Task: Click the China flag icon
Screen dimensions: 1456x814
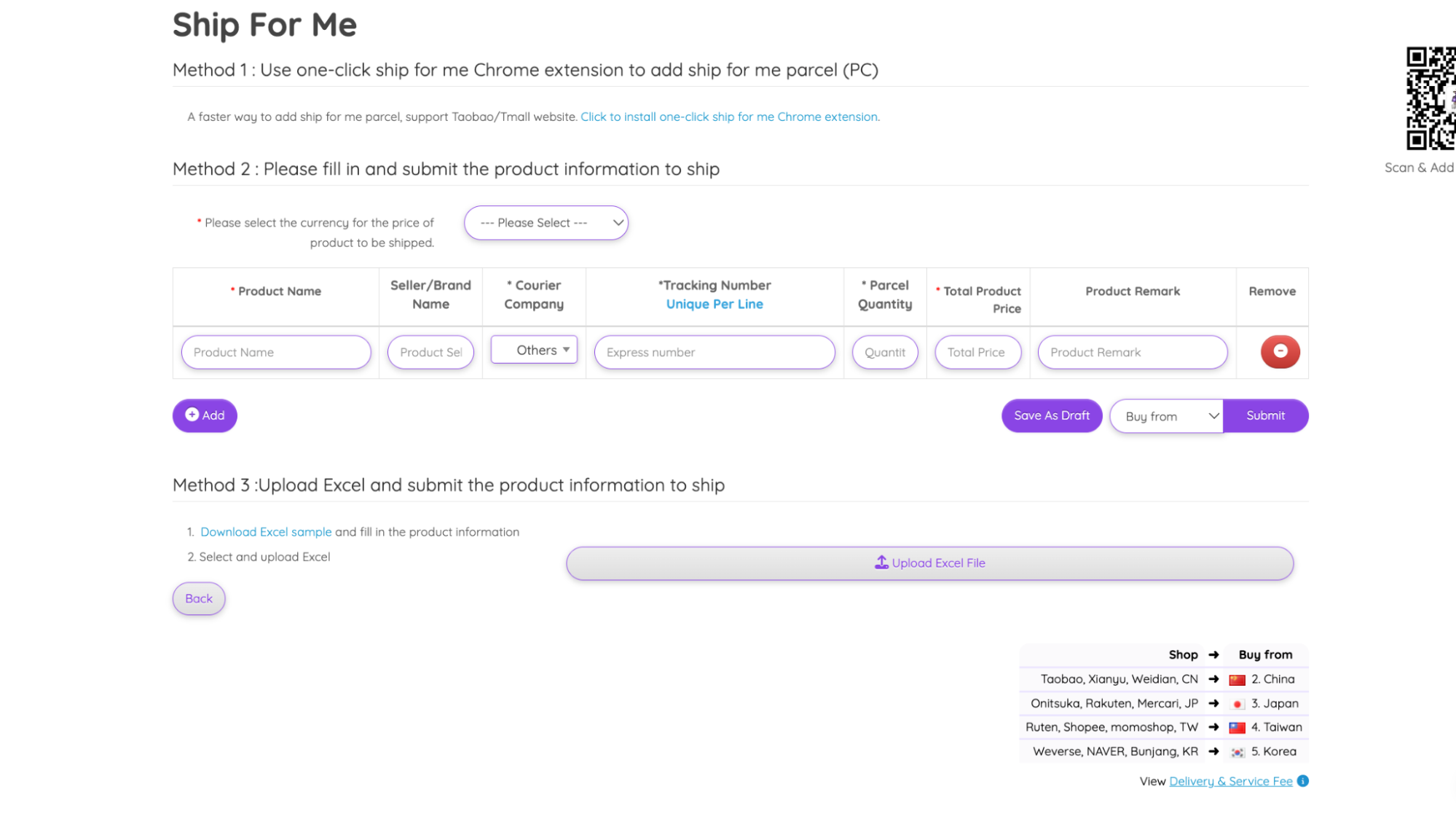Action: pyautogui.click(x=1237, y=680)
